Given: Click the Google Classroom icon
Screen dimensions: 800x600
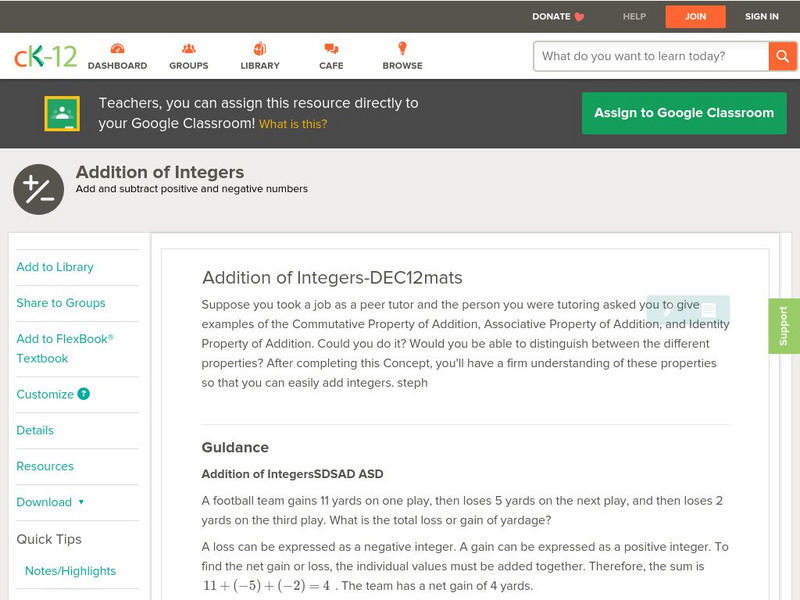Looking at the screenshot, I should click(x=62, y=114).
